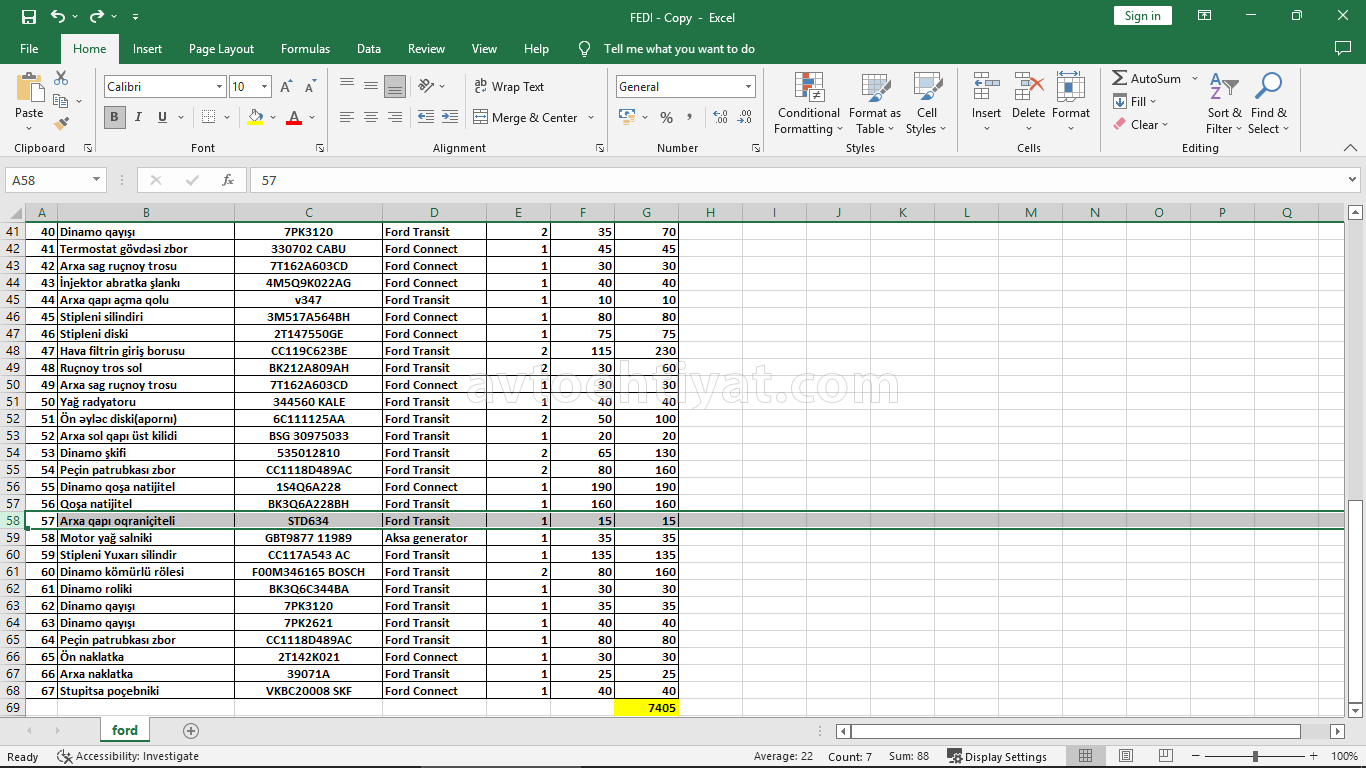Switch to the Formulas tab

click(x=305, y=49)
